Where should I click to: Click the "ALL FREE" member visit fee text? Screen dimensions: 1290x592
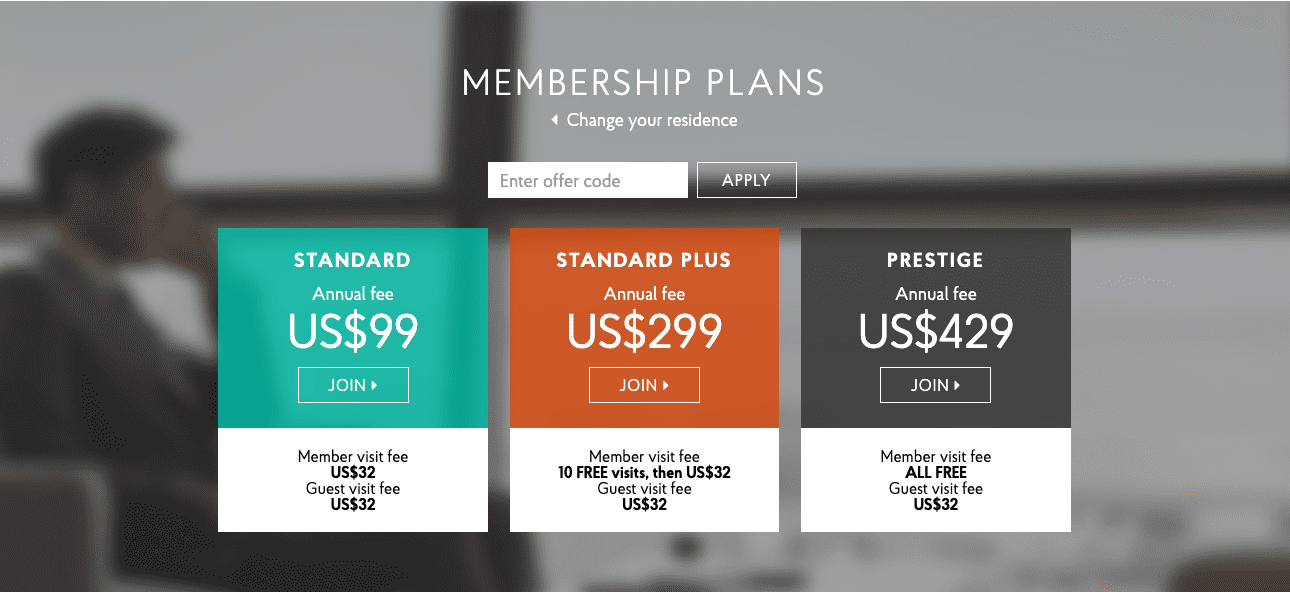tap(935, 472)
